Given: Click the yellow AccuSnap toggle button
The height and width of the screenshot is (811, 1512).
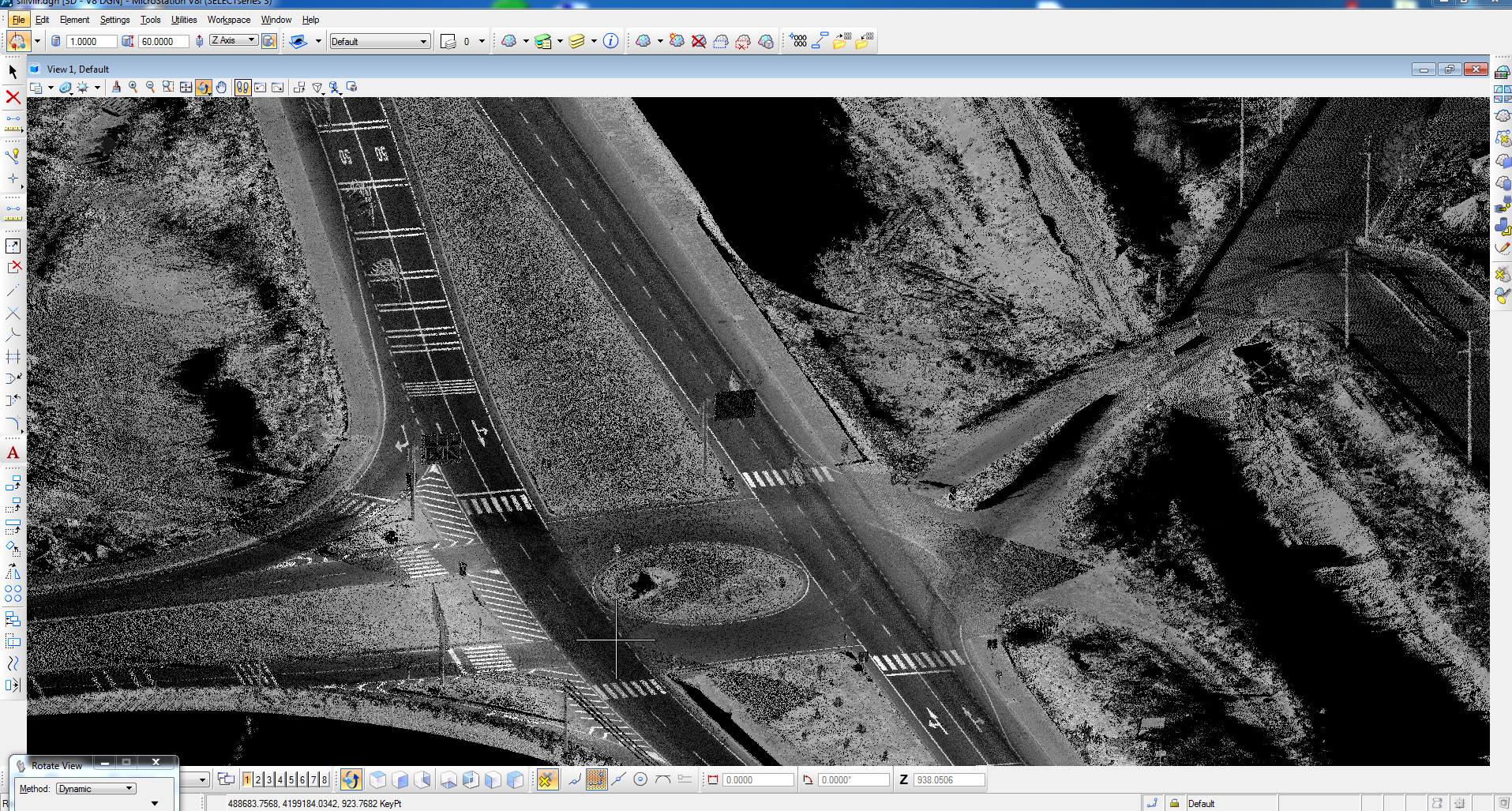Looking at the screenshot, I should coord(546,780).
